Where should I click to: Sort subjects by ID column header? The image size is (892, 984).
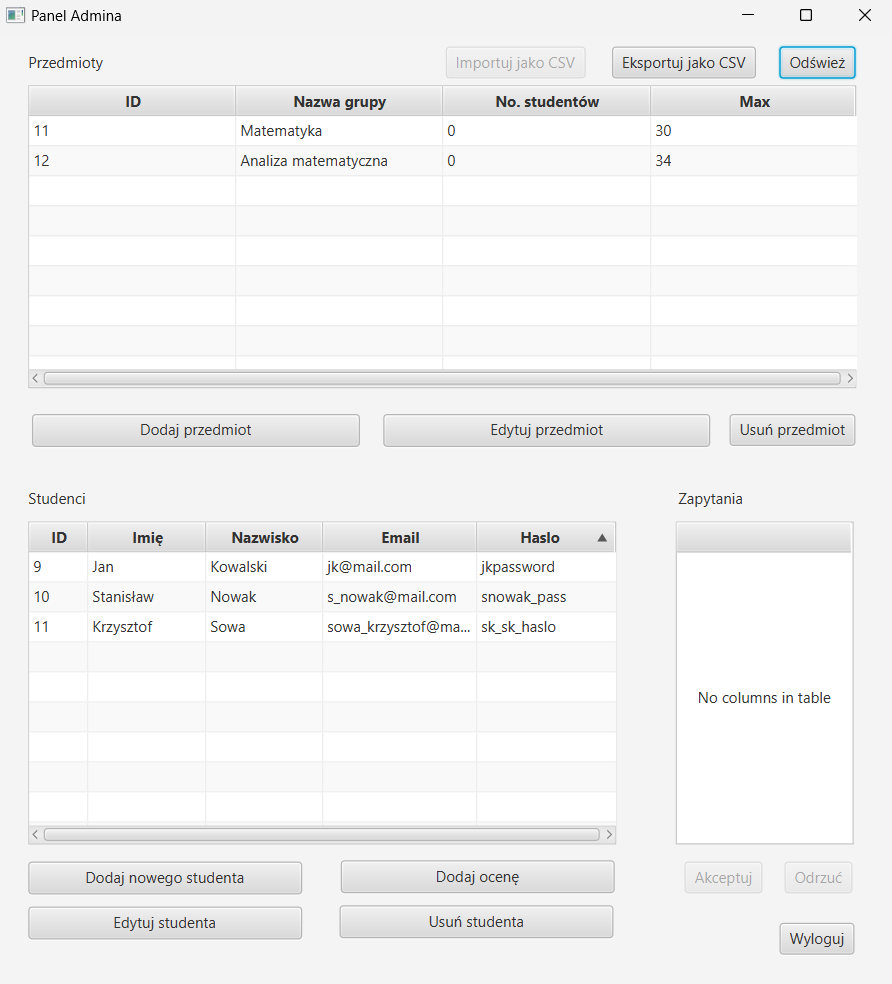[132, 102]
